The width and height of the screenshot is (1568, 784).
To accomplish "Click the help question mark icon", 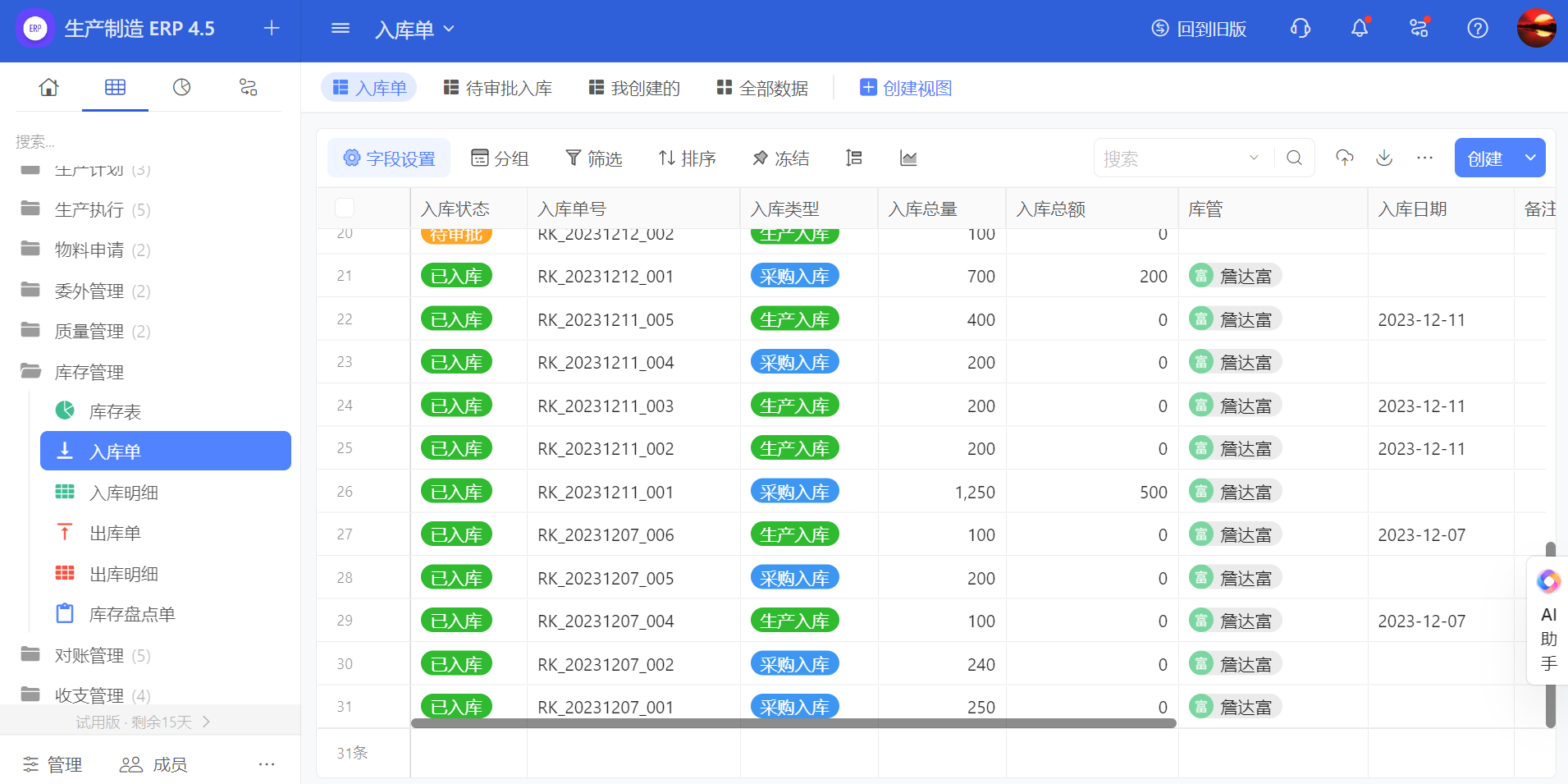I will click(x=1477, y=29).
